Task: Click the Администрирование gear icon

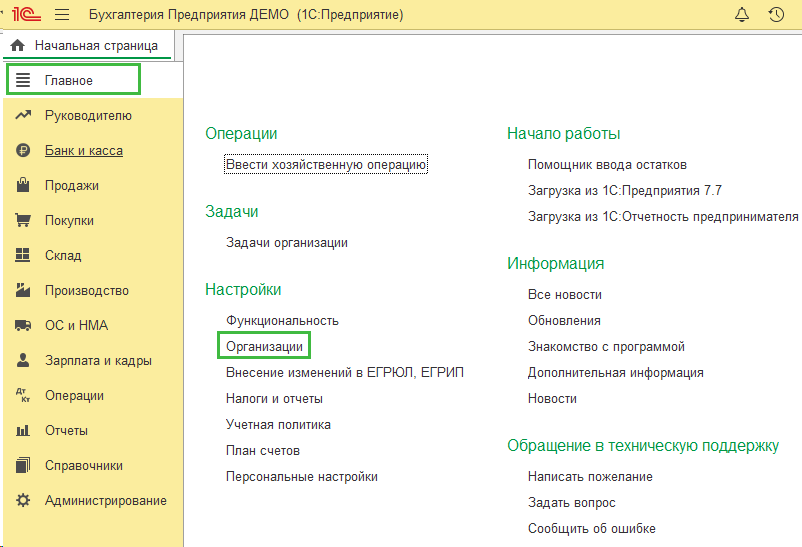Action: click(23, 500)
